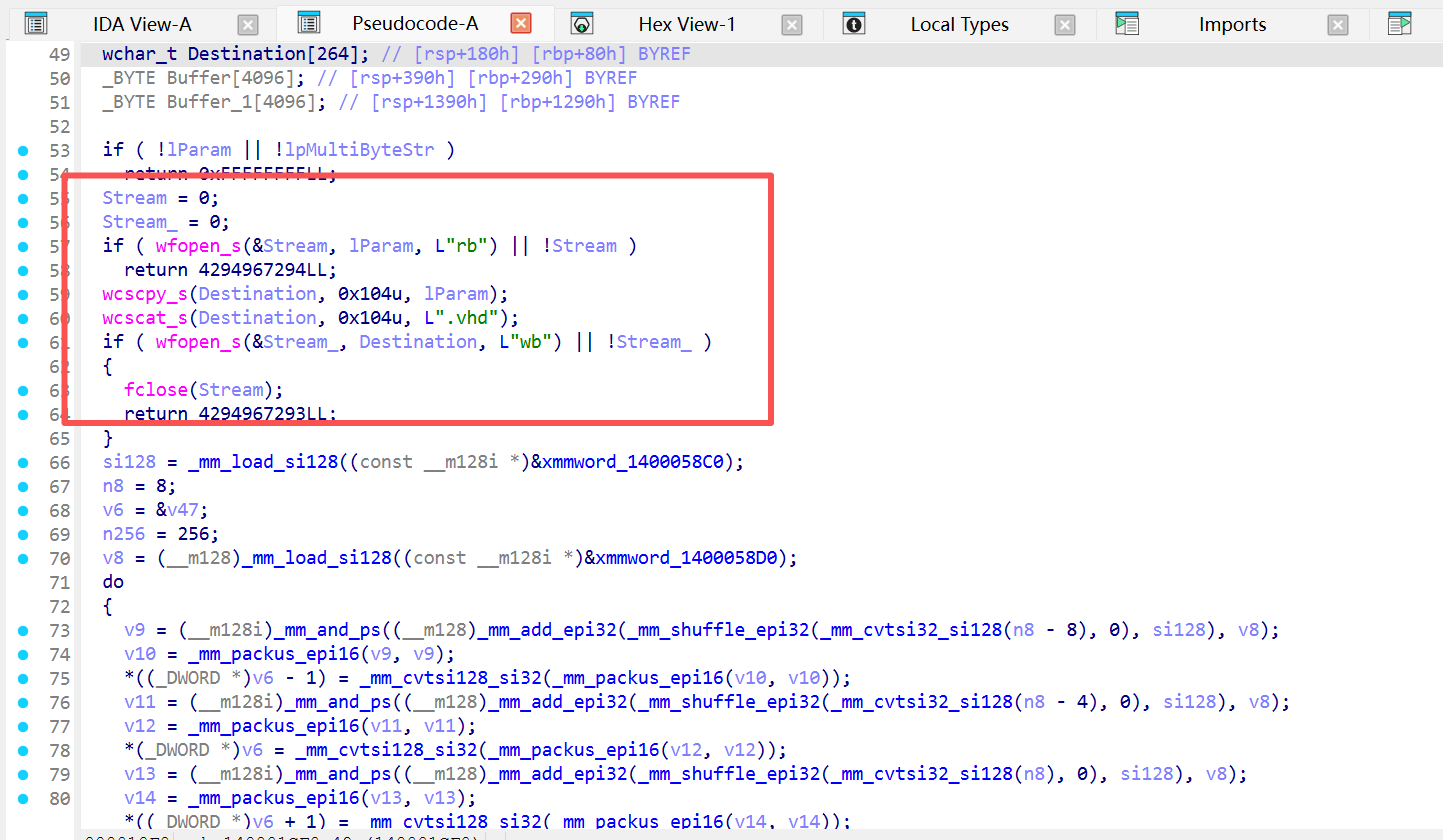Click the Hex View-1 tab icon
Viewport: 1443px width, 840px height.
point(582,24)
